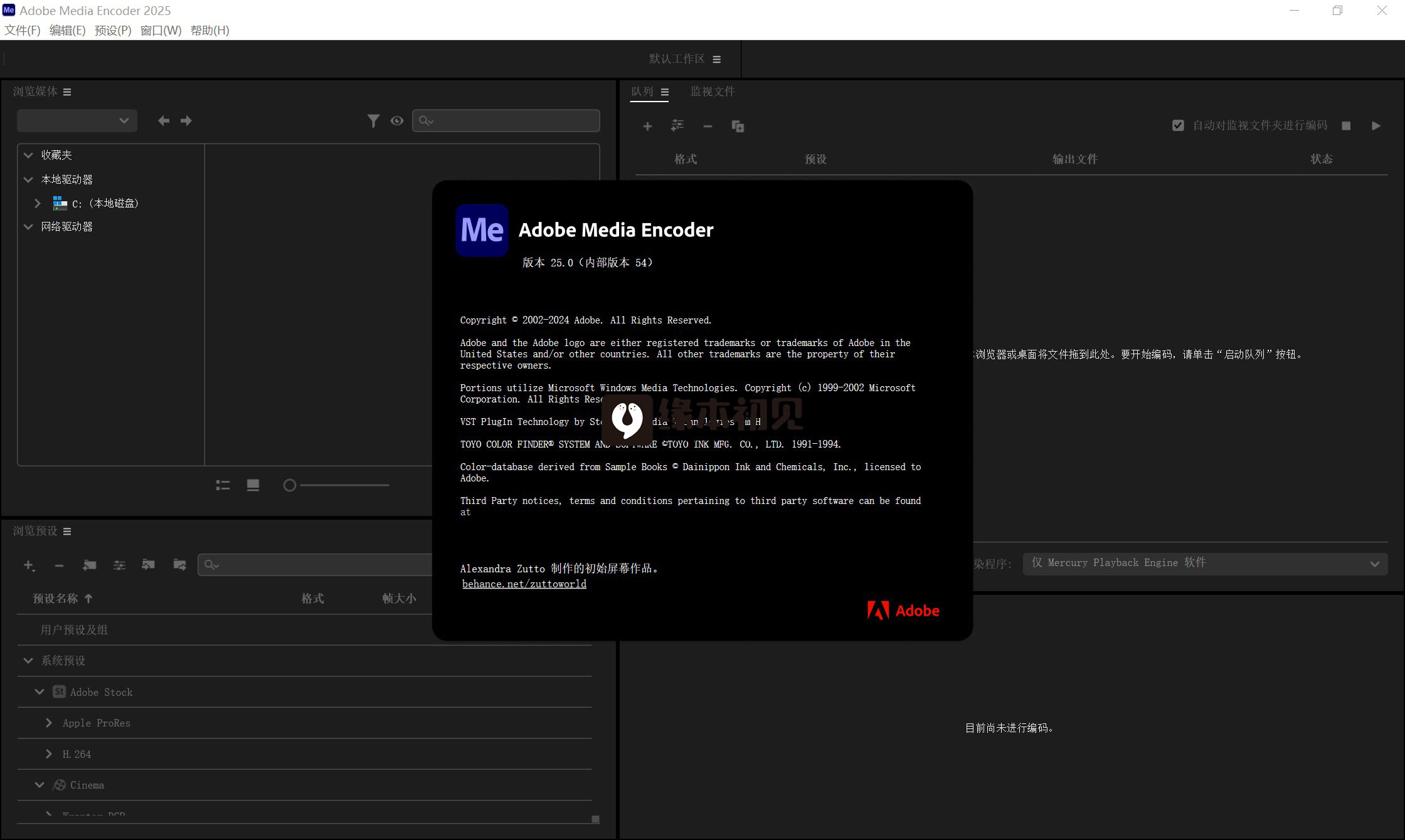Click the thumbnail zoom slider handle
1405x840 pixels.
pos(289,485)
